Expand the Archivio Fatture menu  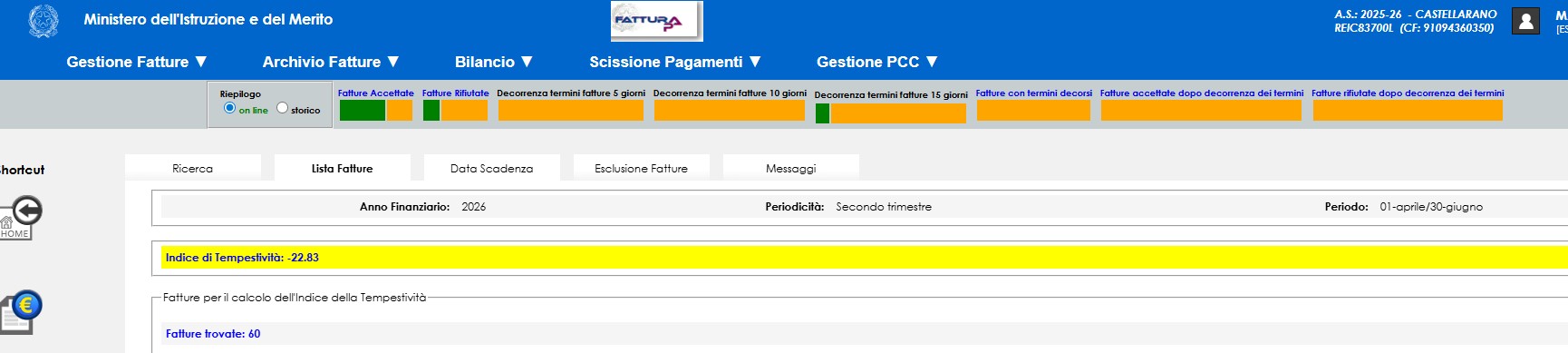331,62
